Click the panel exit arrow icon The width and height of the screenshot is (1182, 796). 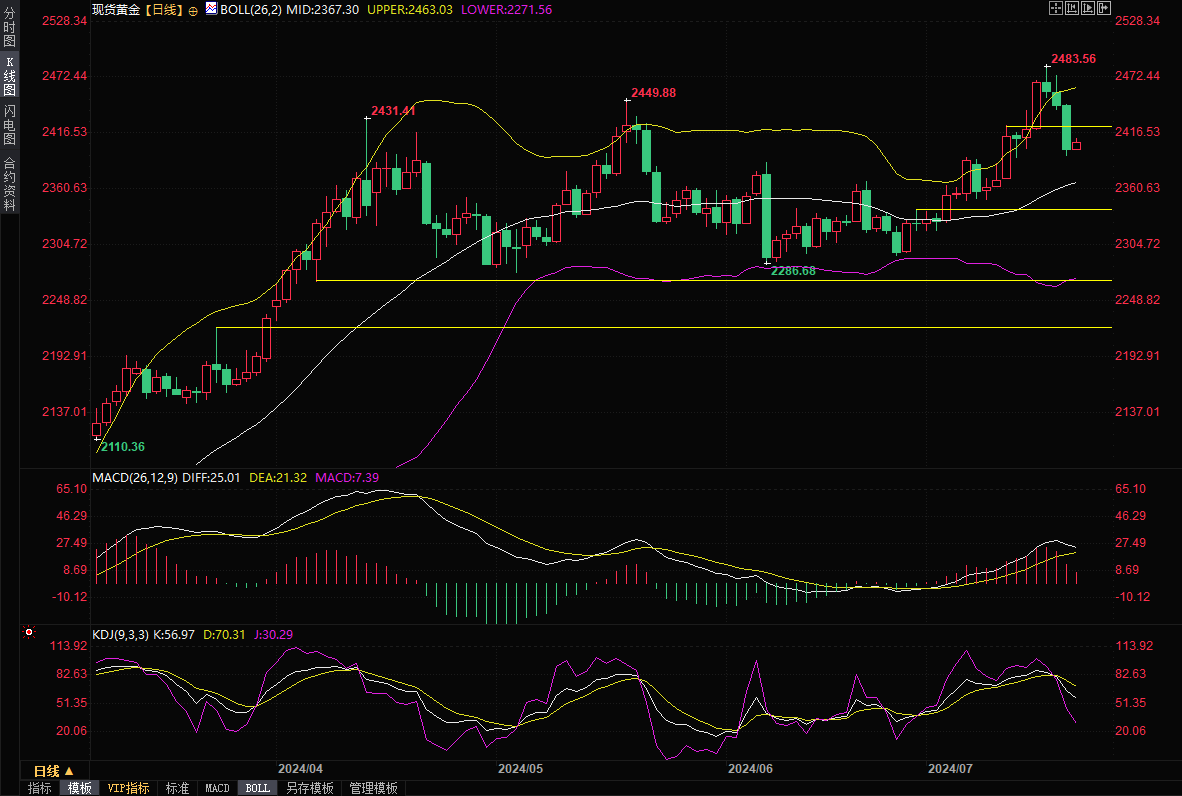[1106, 8]
